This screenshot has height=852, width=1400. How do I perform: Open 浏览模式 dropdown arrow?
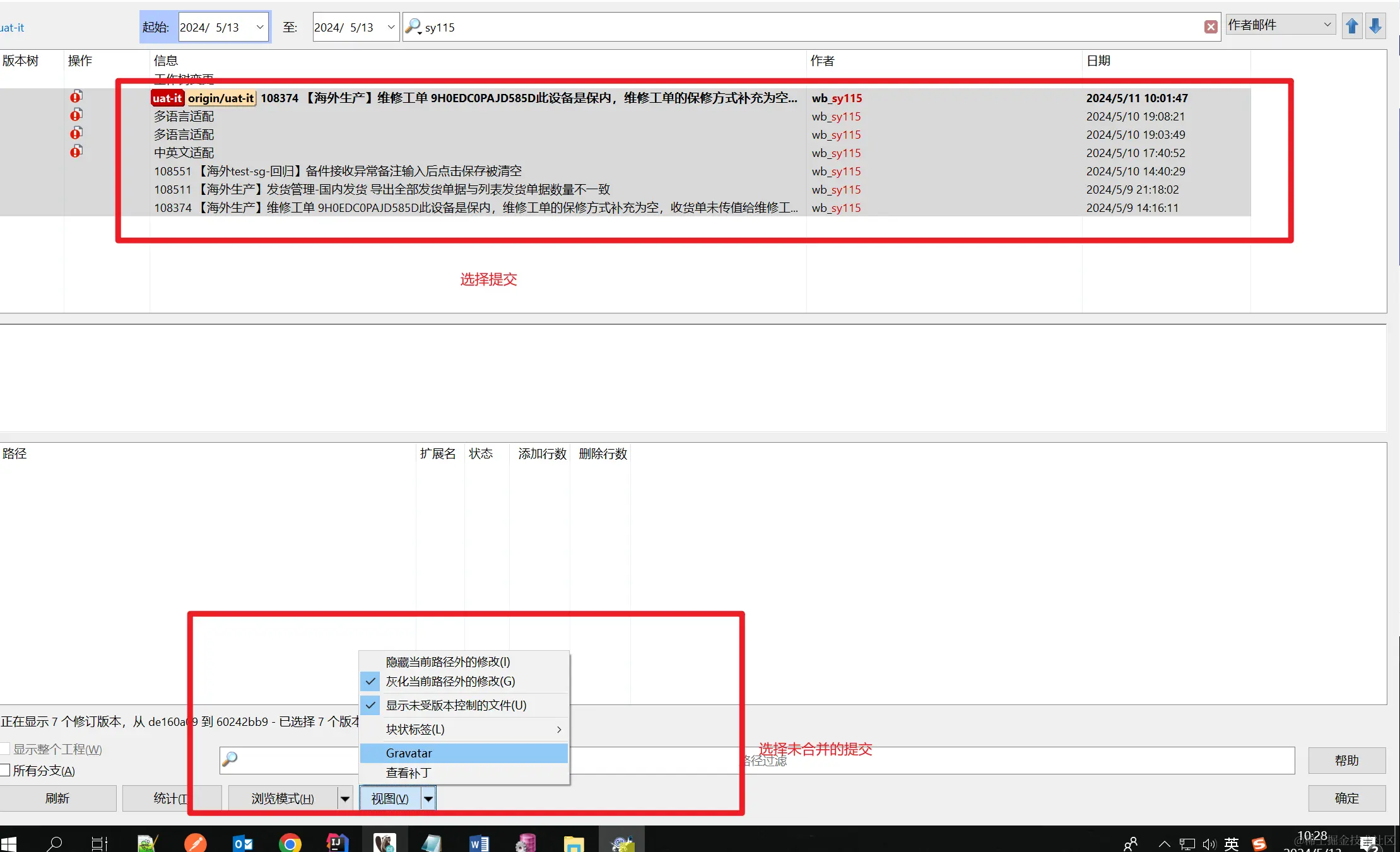pos(344,798)
